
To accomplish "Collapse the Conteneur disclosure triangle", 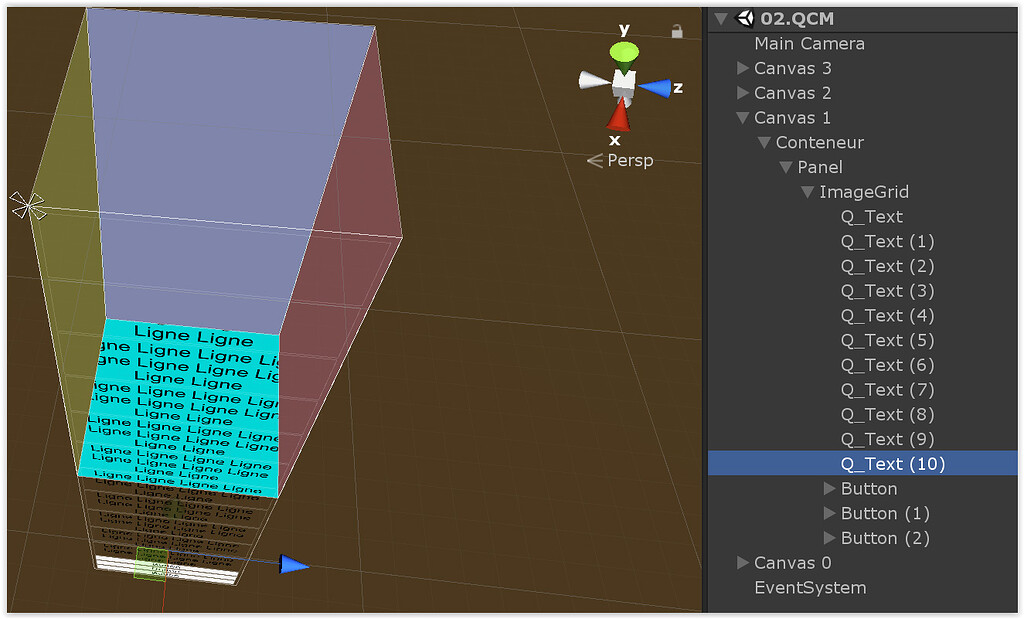I will [x=764, y=142].
